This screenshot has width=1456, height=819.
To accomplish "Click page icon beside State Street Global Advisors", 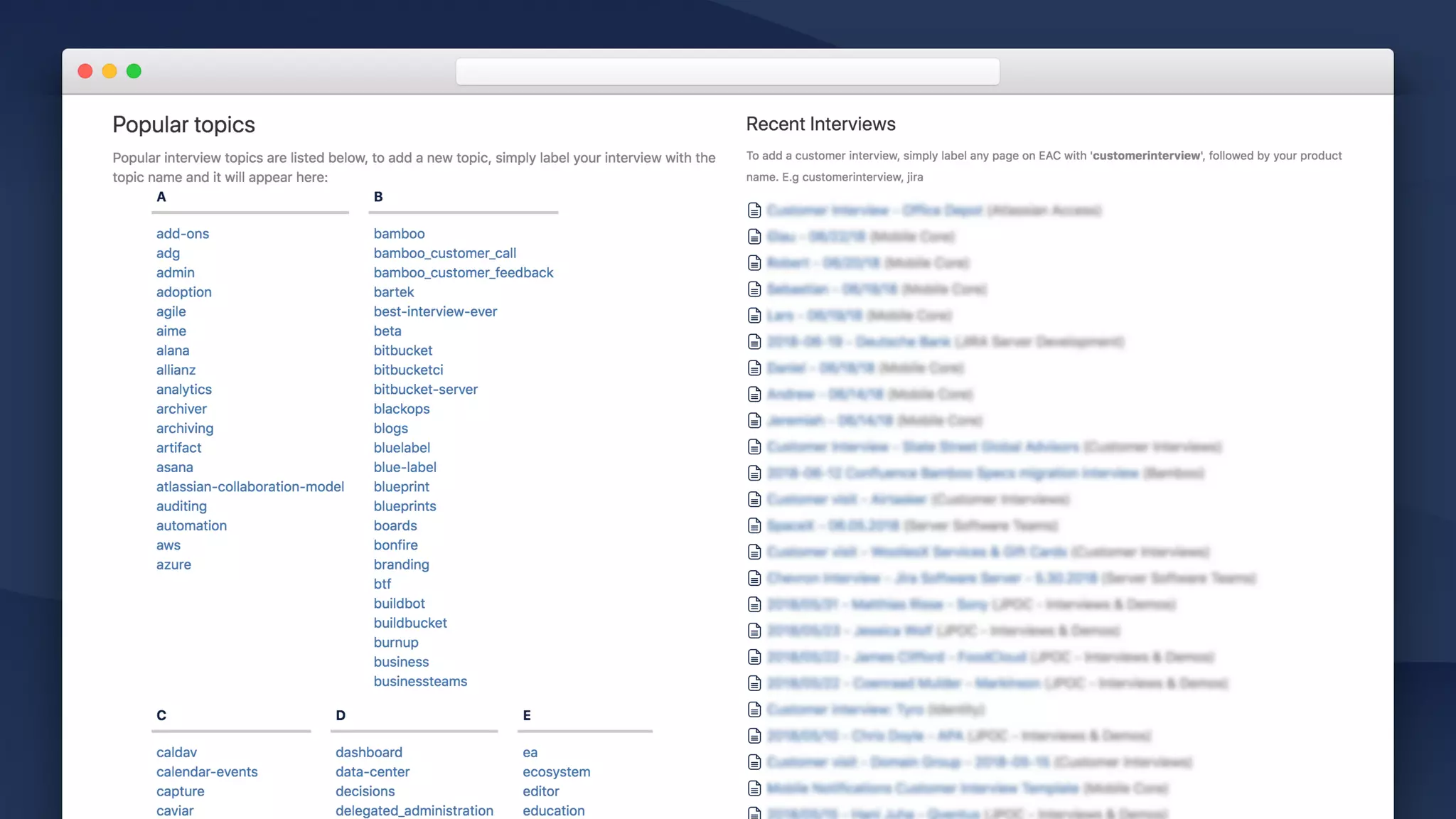I will [754, 447].
